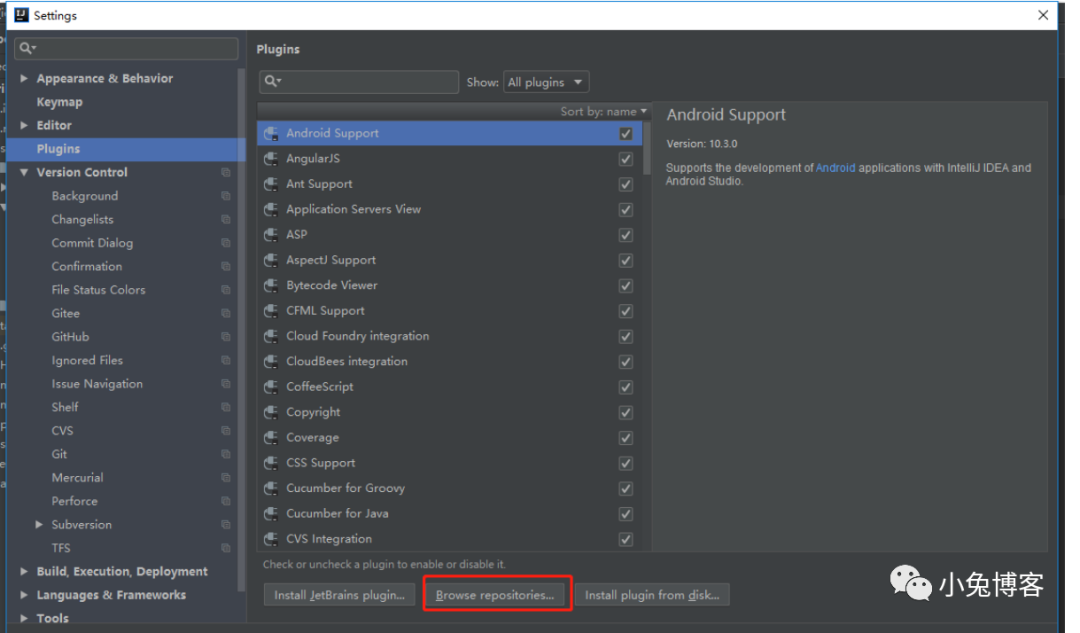
Task: Disable the Application Servers View checkbox
Action: [x=625, y=209]
